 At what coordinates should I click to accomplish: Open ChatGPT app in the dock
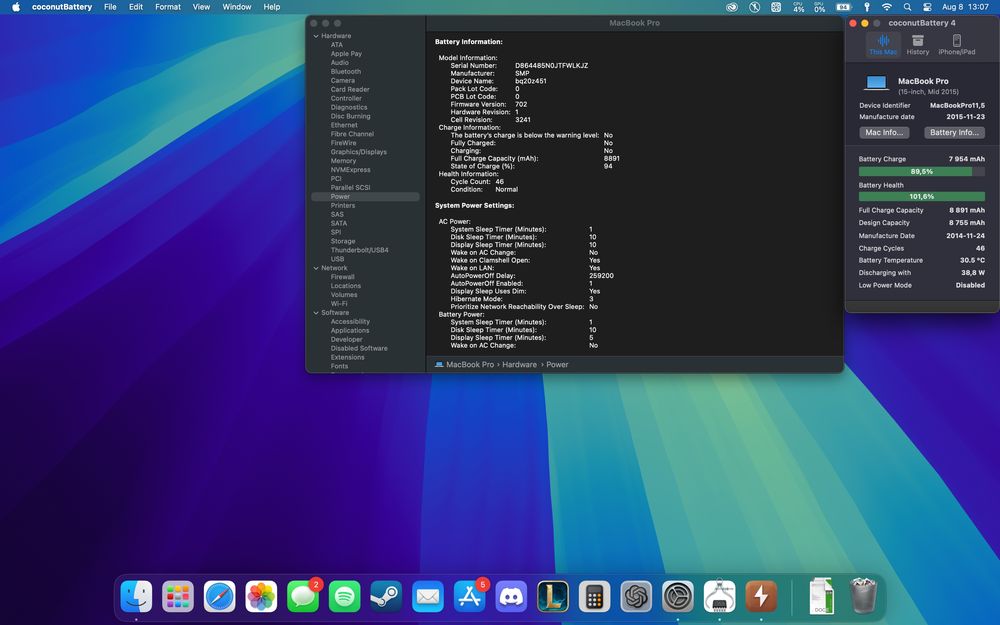pyautogui.click(x=636, y=597)
